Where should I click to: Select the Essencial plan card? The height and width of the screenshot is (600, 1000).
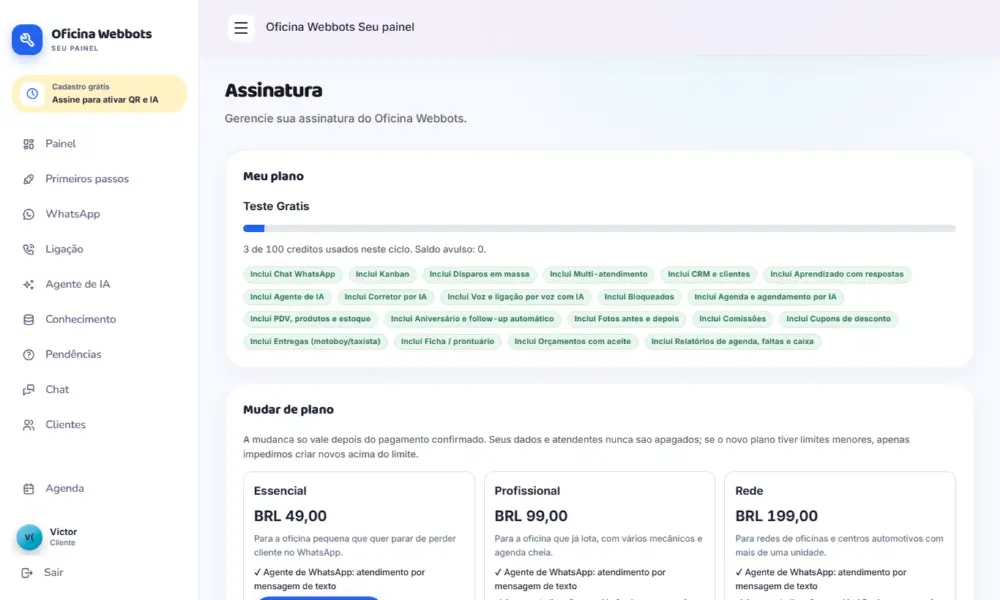(x=358, y=536)
